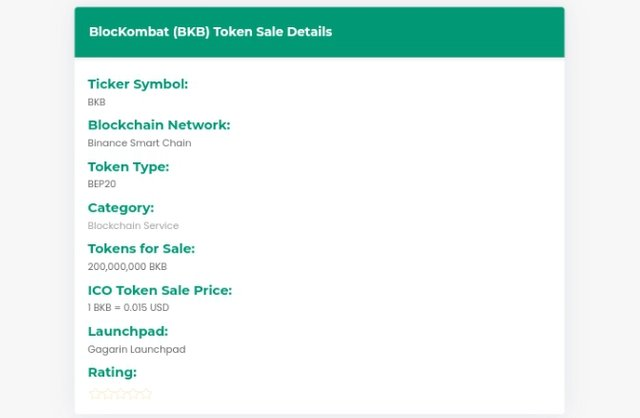Select the Blockchain Network label
640x418 pixels.
point(159,125)
